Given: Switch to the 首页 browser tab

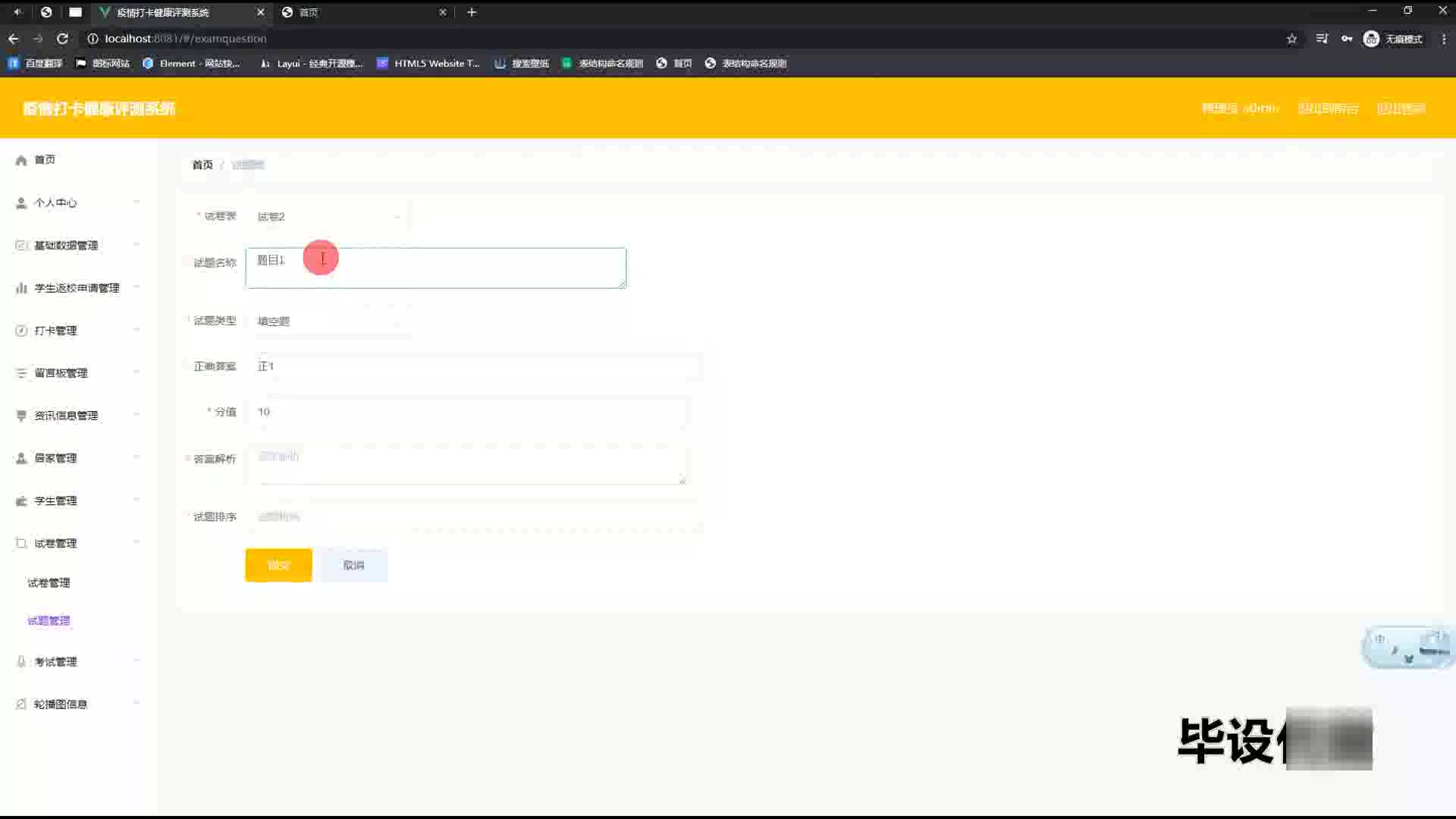Looking at the screenshot, I should pos(364,12).
